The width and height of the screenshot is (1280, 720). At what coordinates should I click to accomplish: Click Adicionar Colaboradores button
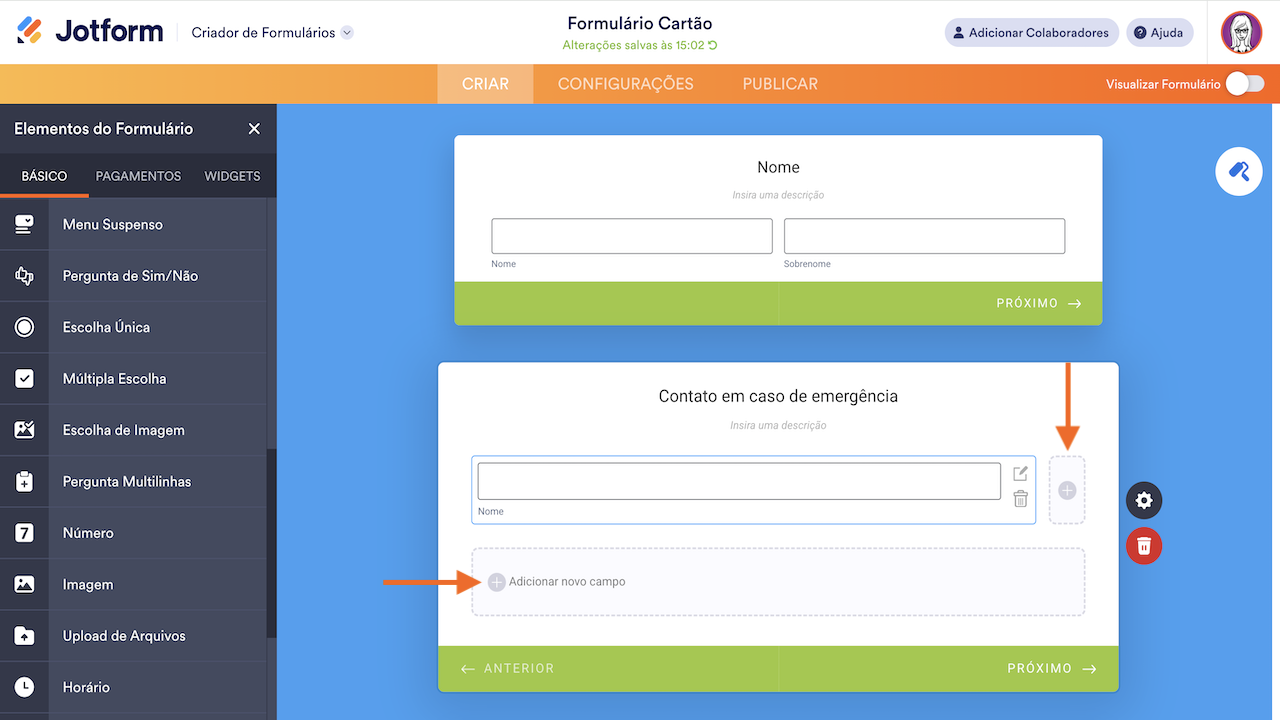pyautogui.click(x=1030, y=33)
